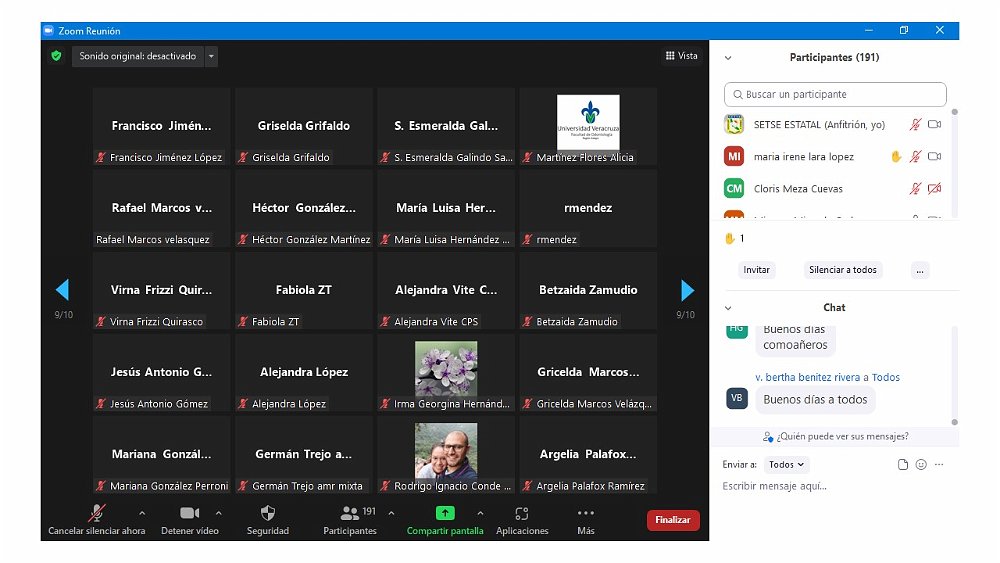Viewport: 1000px width, 563px height.
Task: Open the three-dots menu beside Silenciar a todos
Action: (920, 270)
